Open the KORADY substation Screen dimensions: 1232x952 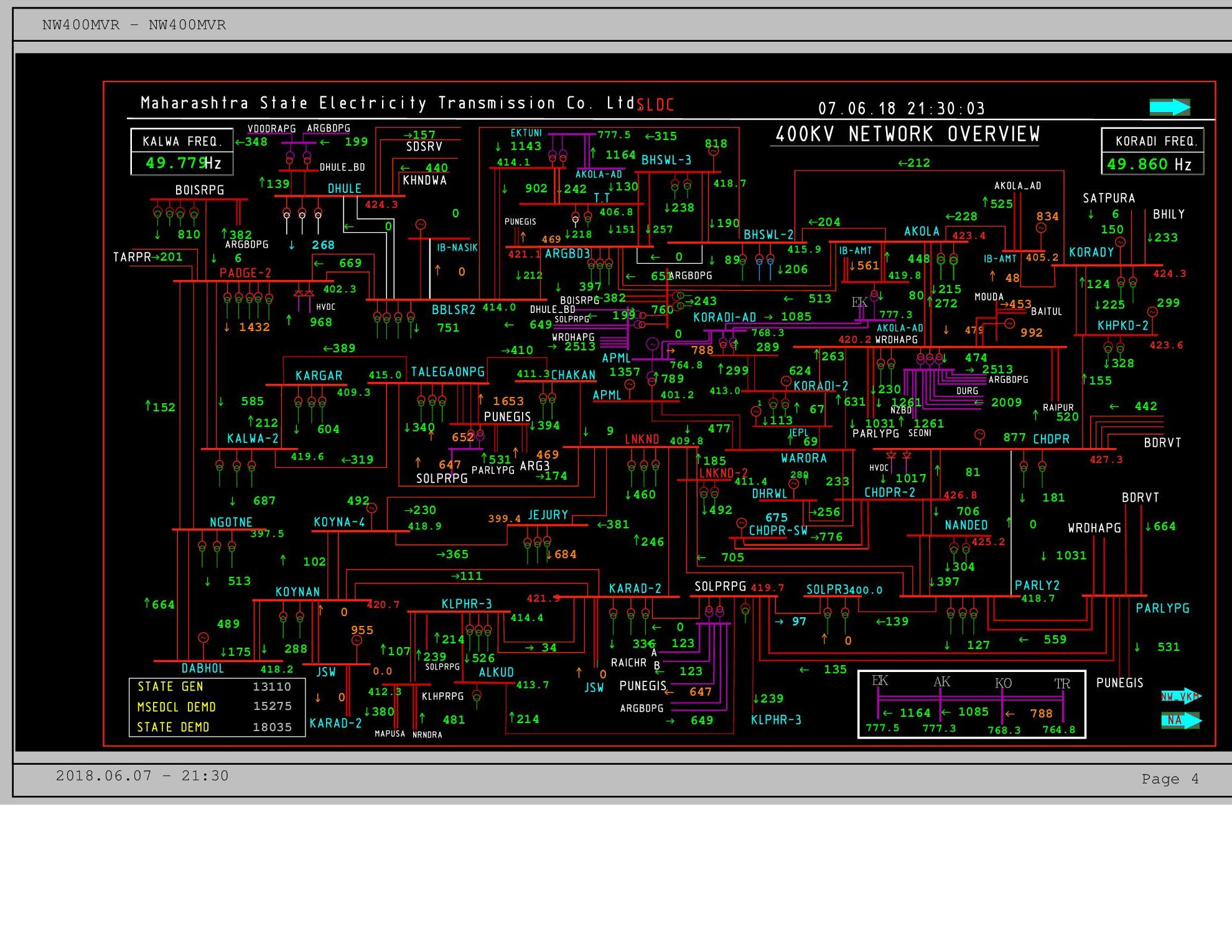click(x=1091, y=252)
